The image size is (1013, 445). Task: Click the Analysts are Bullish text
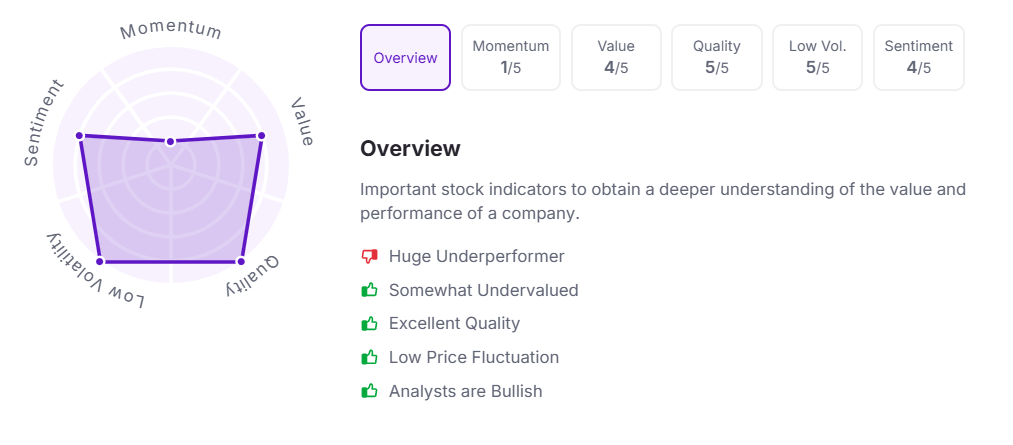coord(465,391)
